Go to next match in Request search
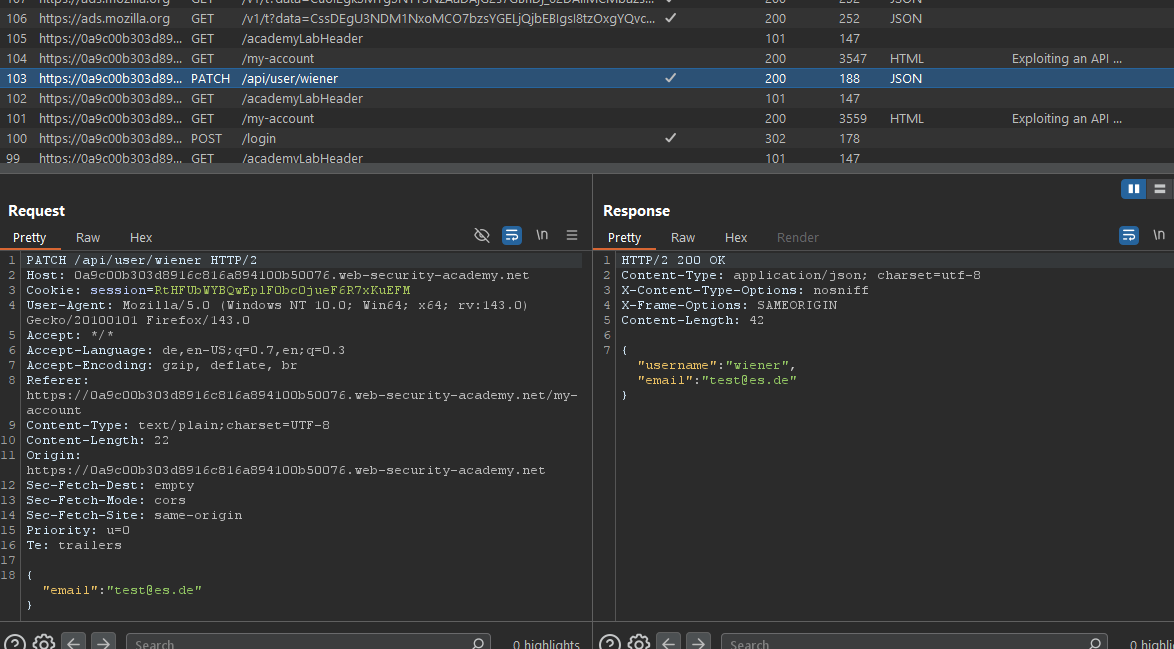The height and width of the screenshot is (649, 1174). [103, 642]
